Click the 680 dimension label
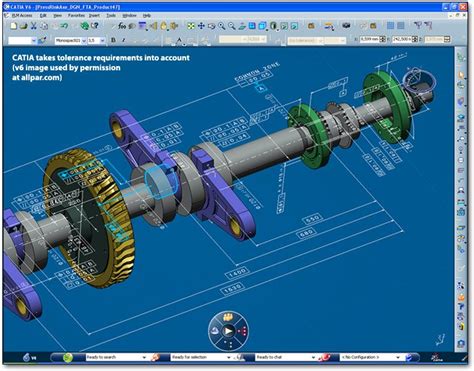Viewport: 474px width, 371px height. coord(306,233)
